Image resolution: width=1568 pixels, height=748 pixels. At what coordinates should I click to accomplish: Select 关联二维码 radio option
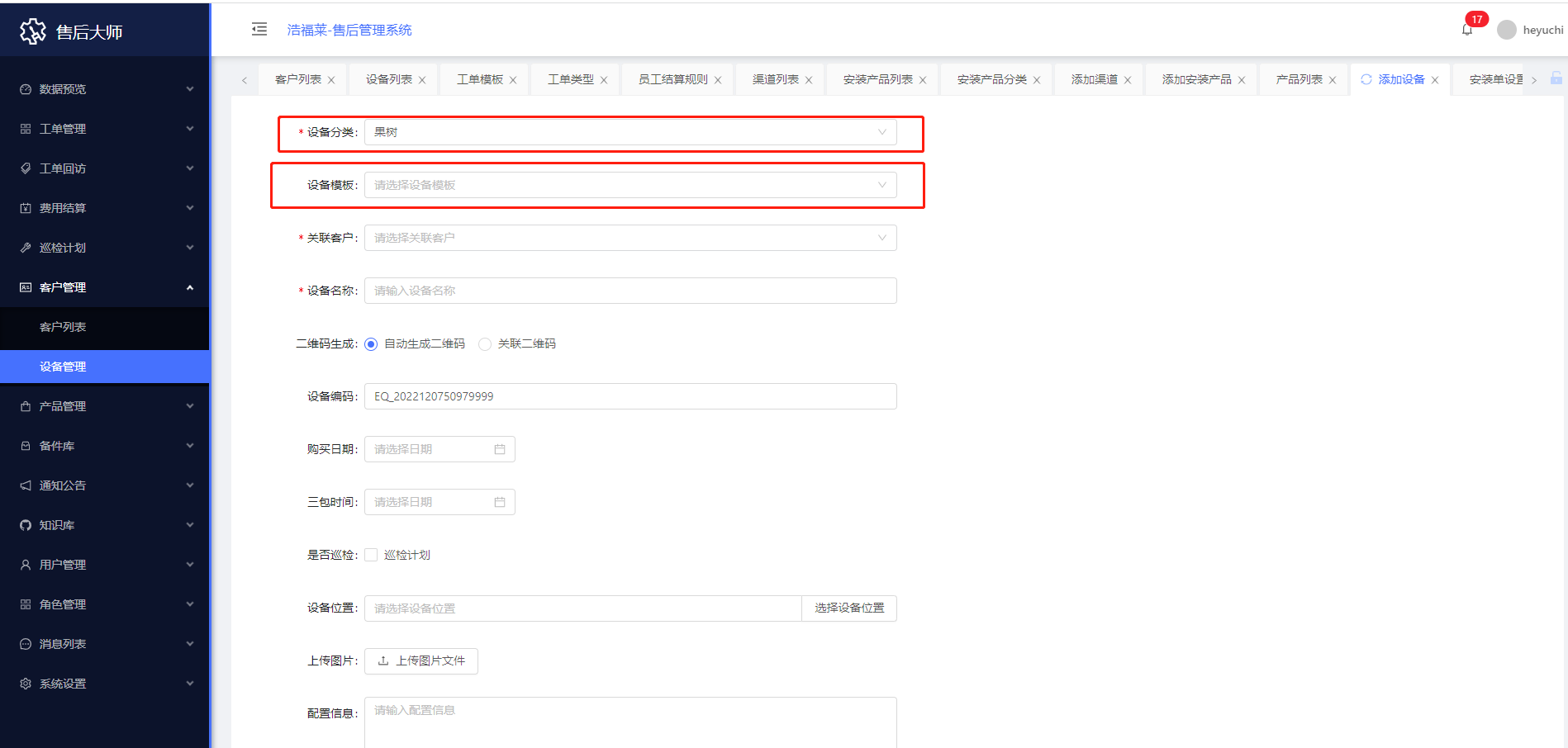[486, 344]
